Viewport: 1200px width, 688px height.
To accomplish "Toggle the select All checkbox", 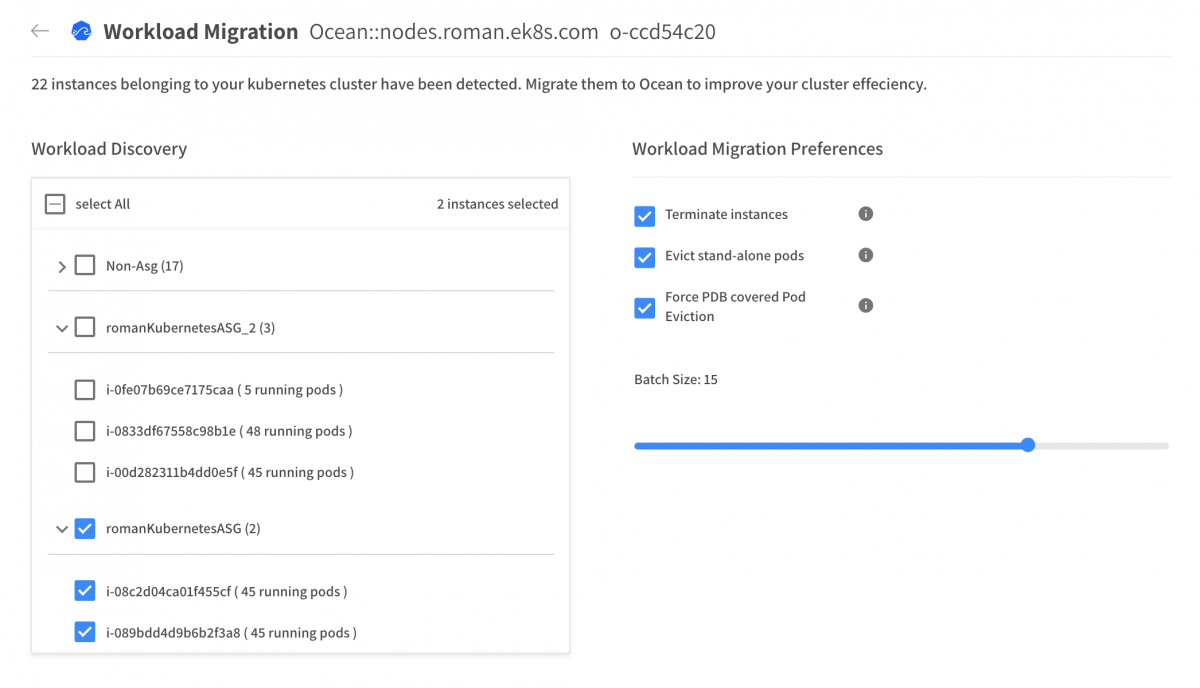I will pos(55,204).
